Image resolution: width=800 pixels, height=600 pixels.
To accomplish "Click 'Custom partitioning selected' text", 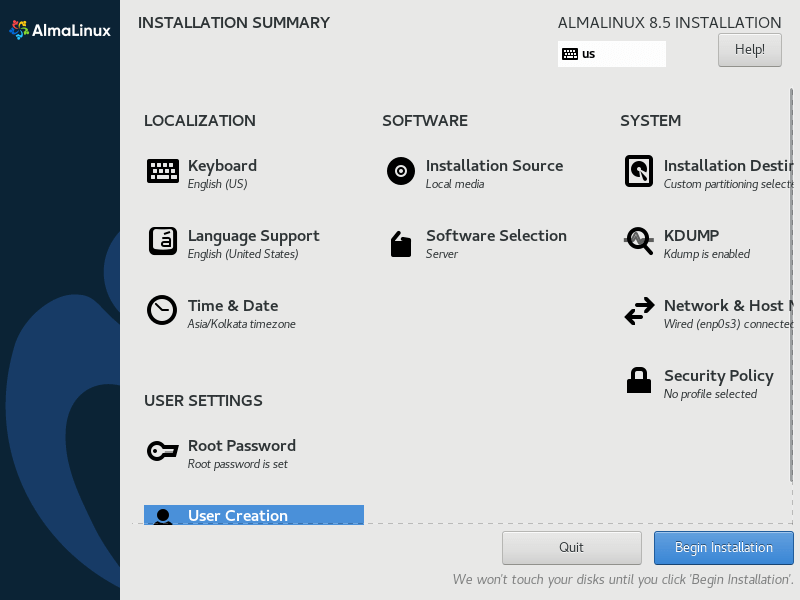I will click(x=729, y=184).
